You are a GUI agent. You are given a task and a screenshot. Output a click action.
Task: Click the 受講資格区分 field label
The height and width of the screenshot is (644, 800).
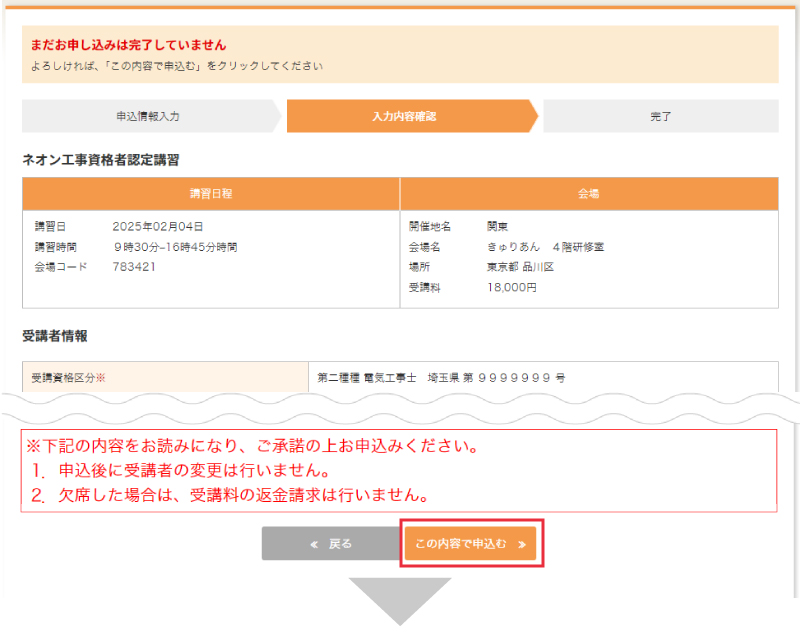coord(63,378)
